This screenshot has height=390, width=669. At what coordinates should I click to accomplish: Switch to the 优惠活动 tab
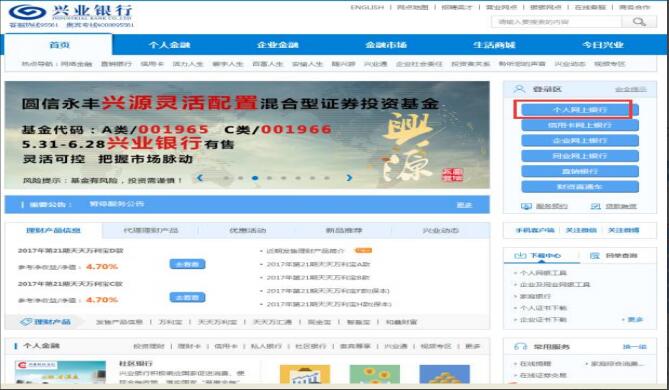click(x=247, y=230)
